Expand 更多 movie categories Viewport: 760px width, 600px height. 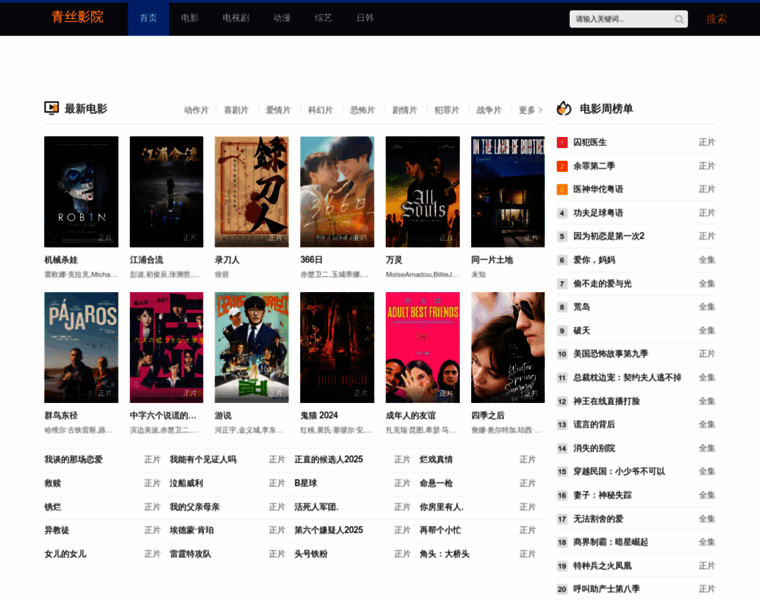coord(531,110)
